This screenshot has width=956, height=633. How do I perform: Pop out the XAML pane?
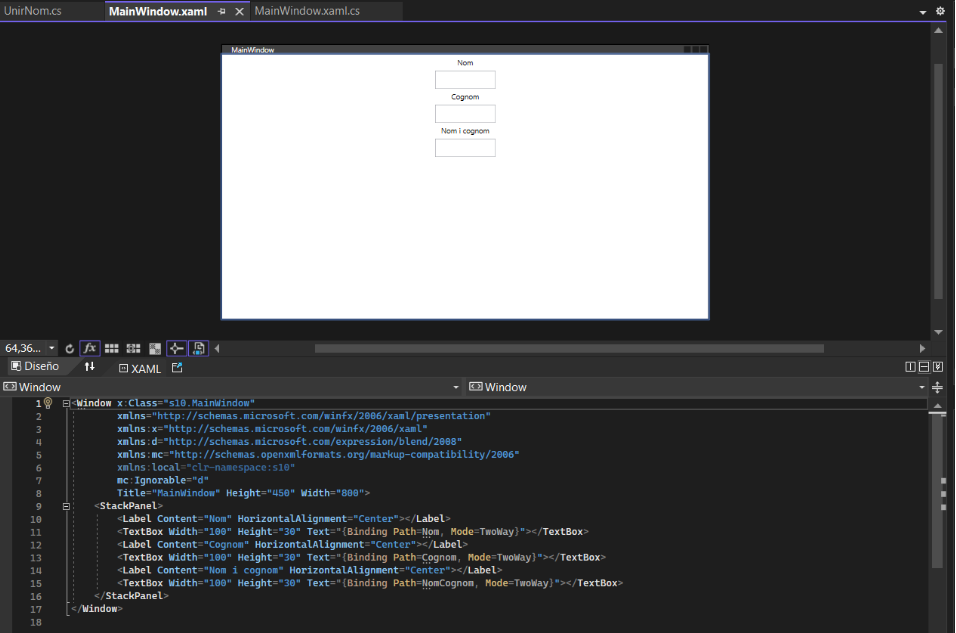click(177, 368)
